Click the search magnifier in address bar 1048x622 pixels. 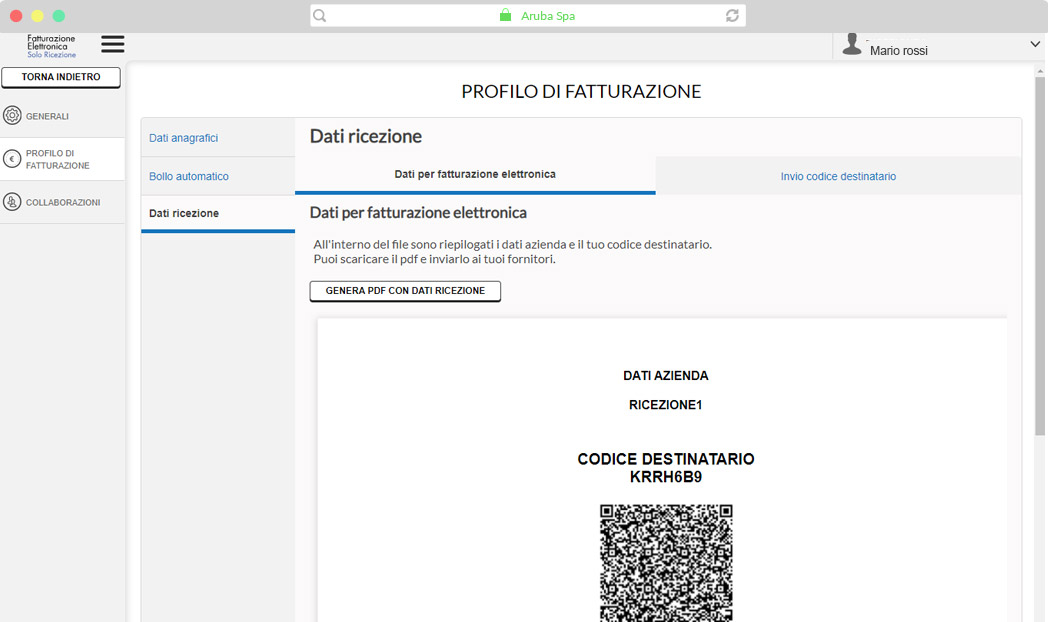tap(320, 16)
